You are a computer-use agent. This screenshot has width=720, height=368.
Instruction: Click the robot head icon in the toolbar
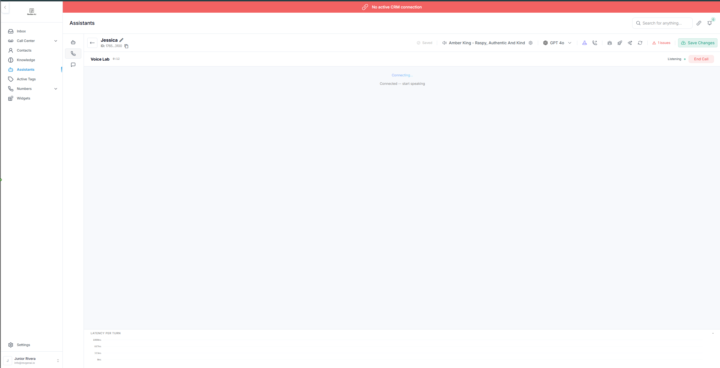point(610,43)
